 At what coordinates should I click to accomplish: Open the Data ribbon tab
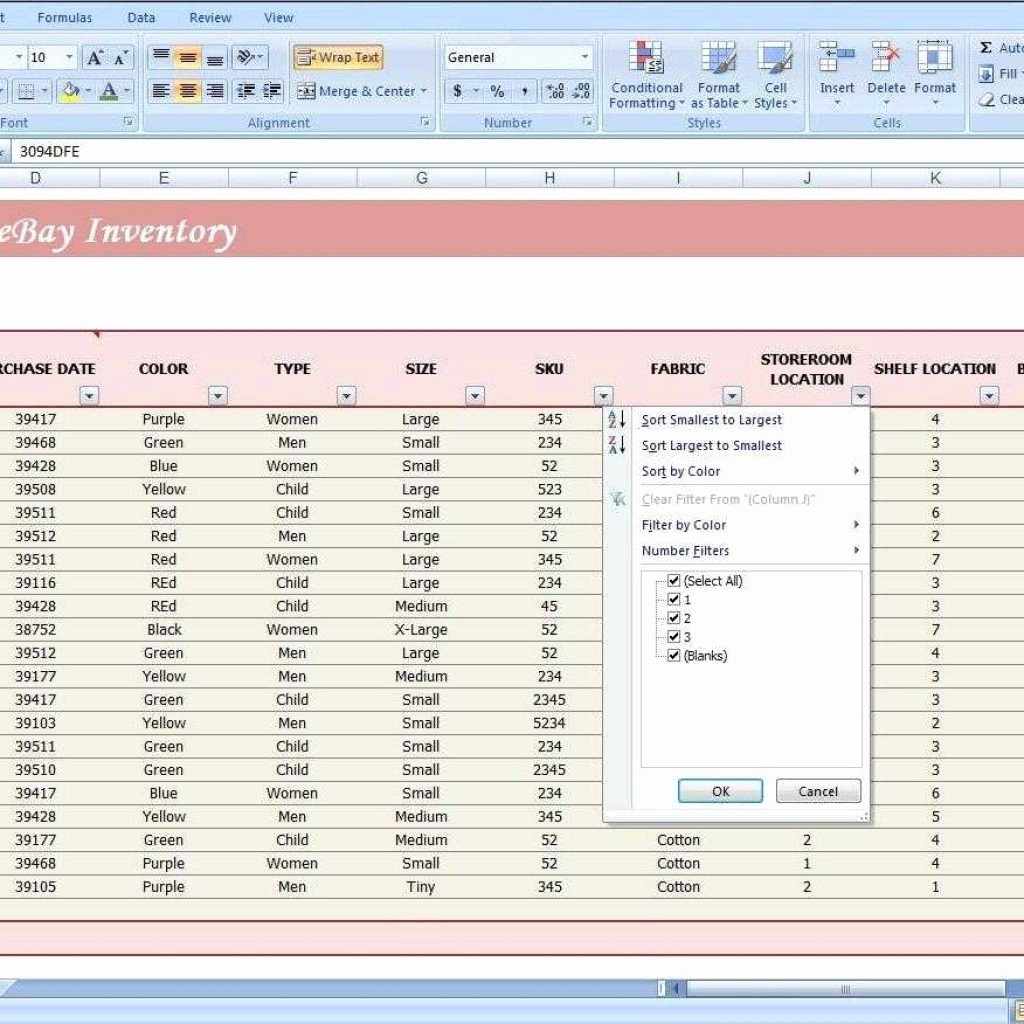(141, 18)
